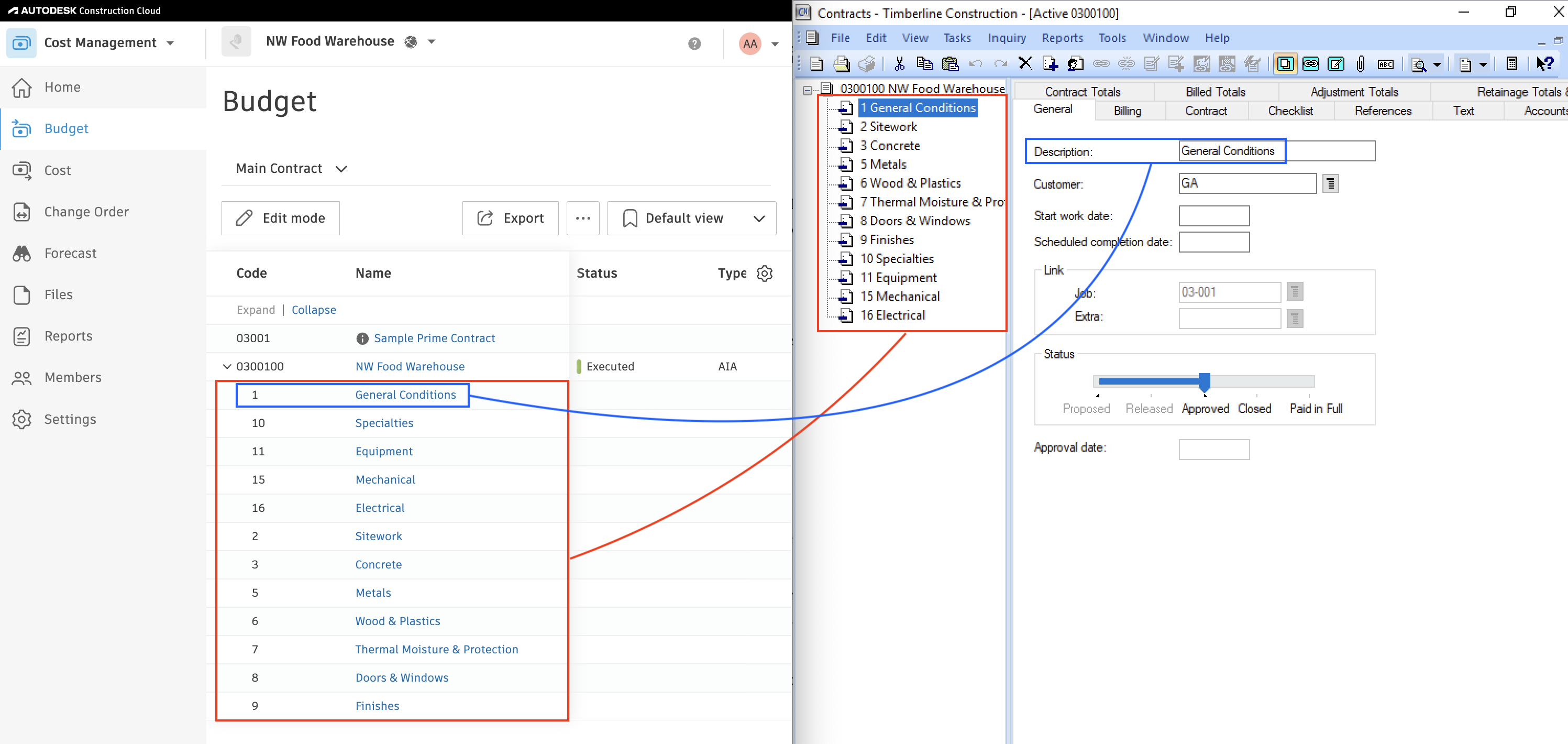Click the Delete X icon

point(1025,63)
